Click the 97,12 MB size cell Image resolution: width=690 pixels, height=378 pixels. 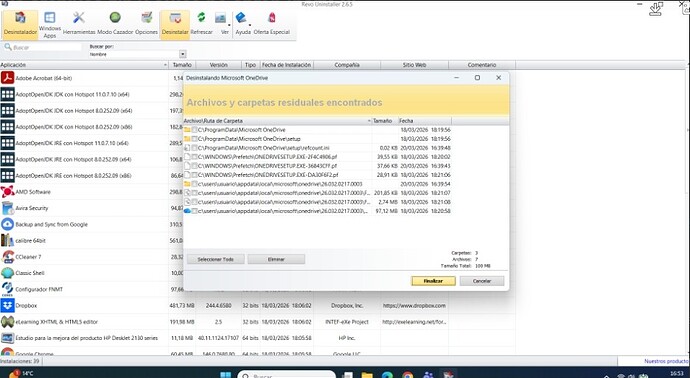[386, 211]
